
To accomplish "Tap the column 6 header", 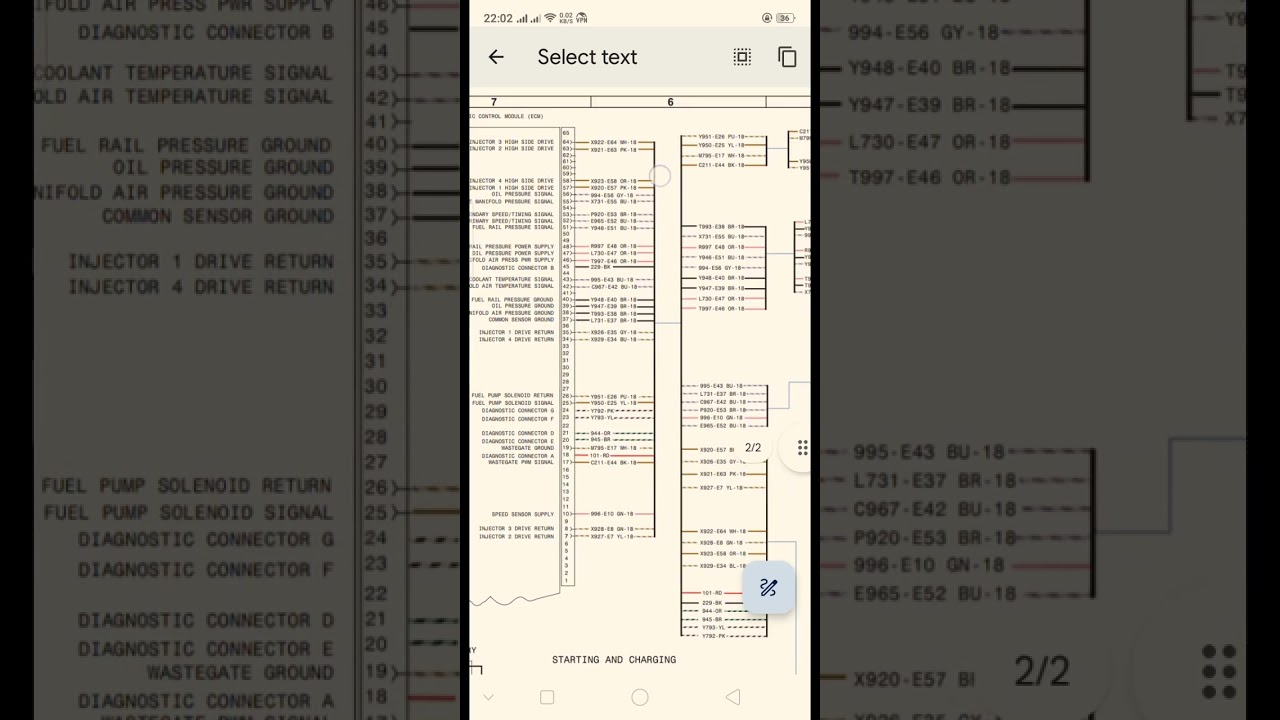I will (670, 102).
